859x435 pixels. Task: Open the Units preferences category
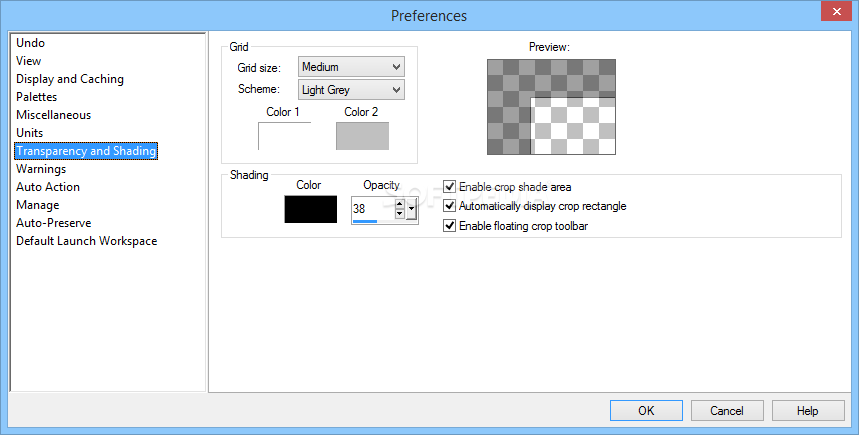[30, 133]
